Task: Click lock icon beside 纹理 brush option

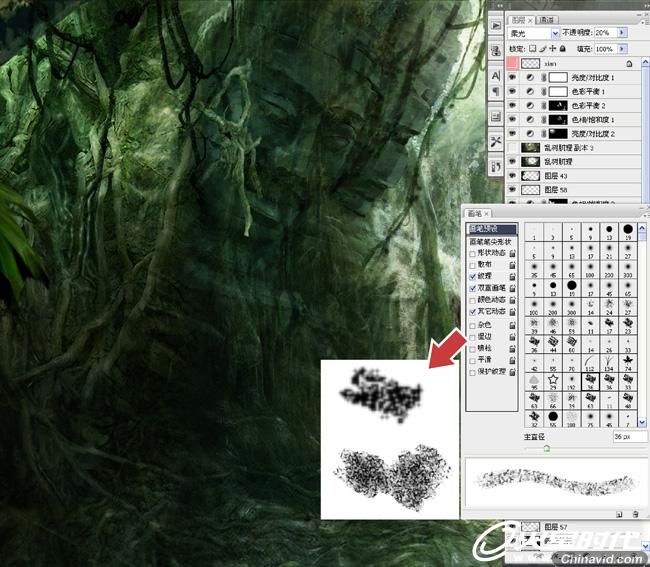Action: 512,276
